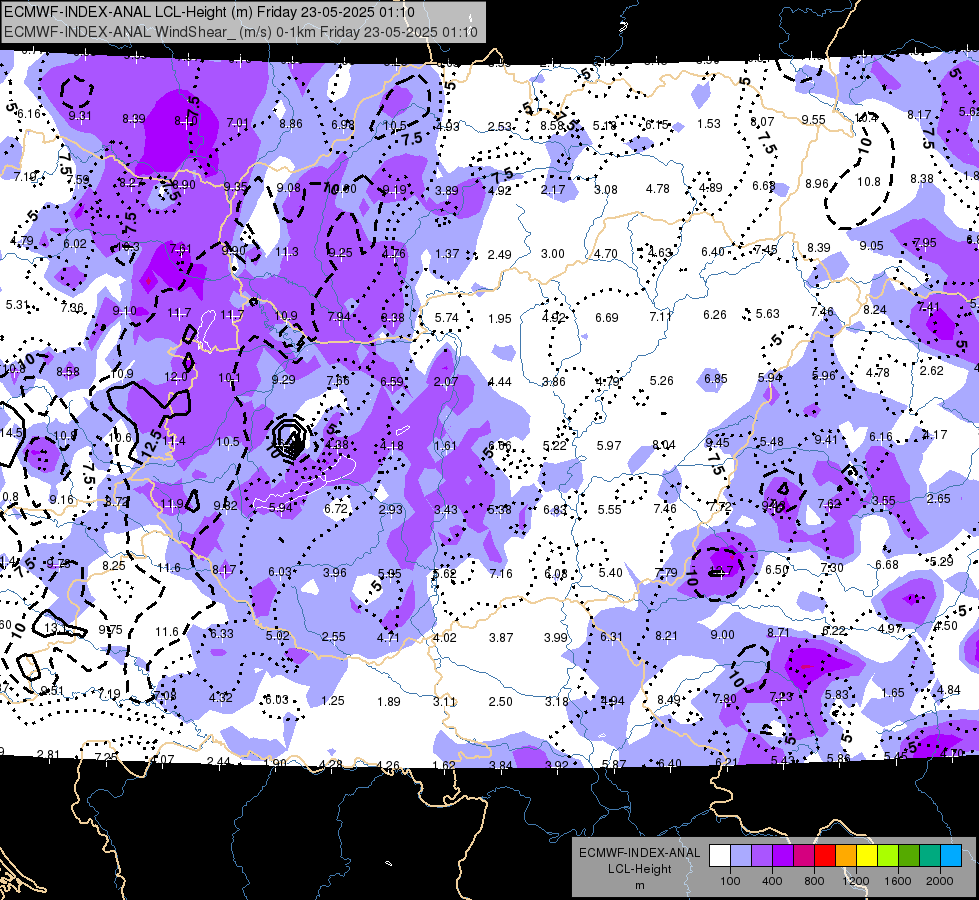Click the wind shear value '9.05'

(x=871, y=245)
